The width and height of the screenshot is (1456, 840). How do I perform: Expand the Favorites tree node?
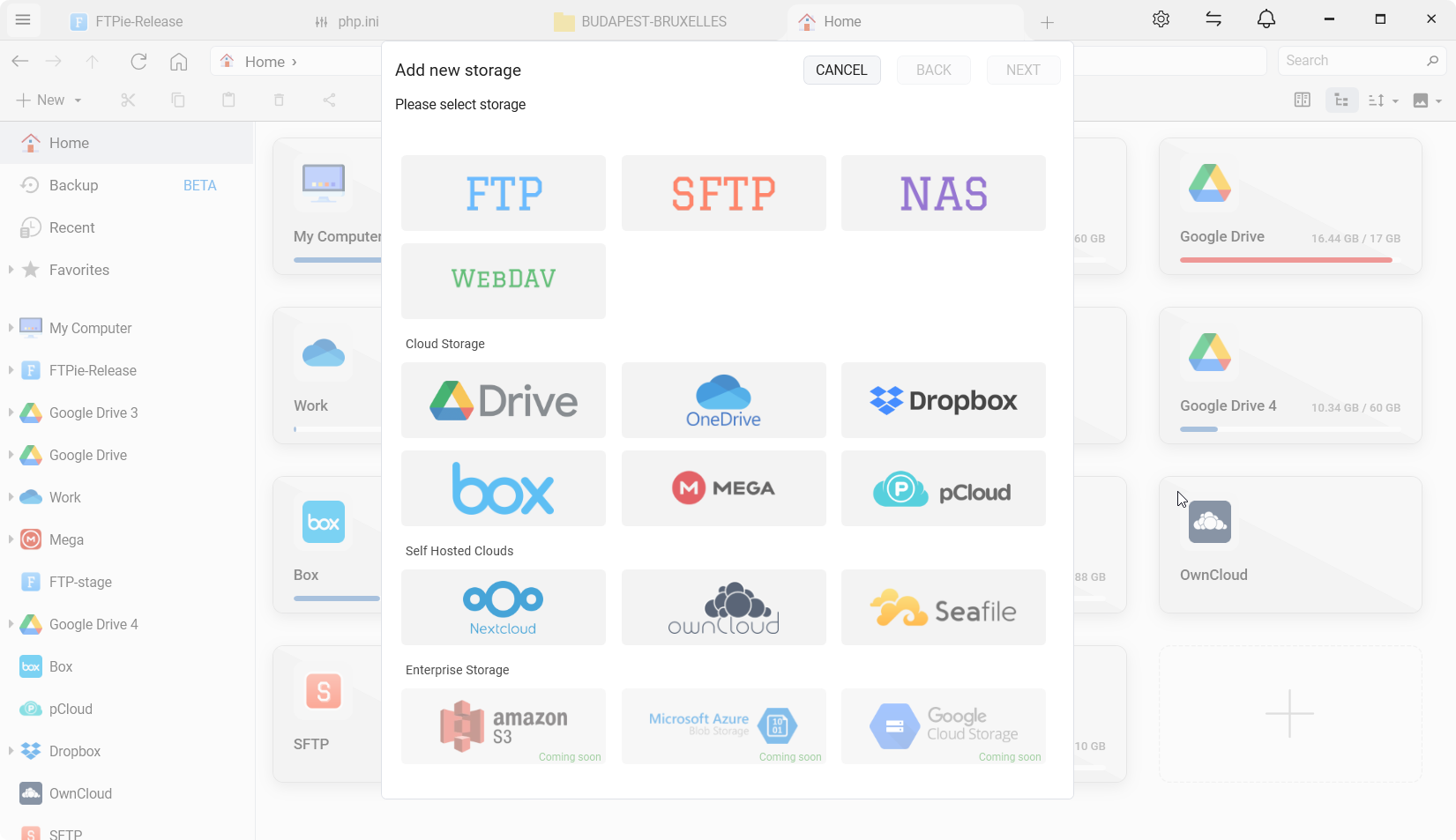coord(11,270)
